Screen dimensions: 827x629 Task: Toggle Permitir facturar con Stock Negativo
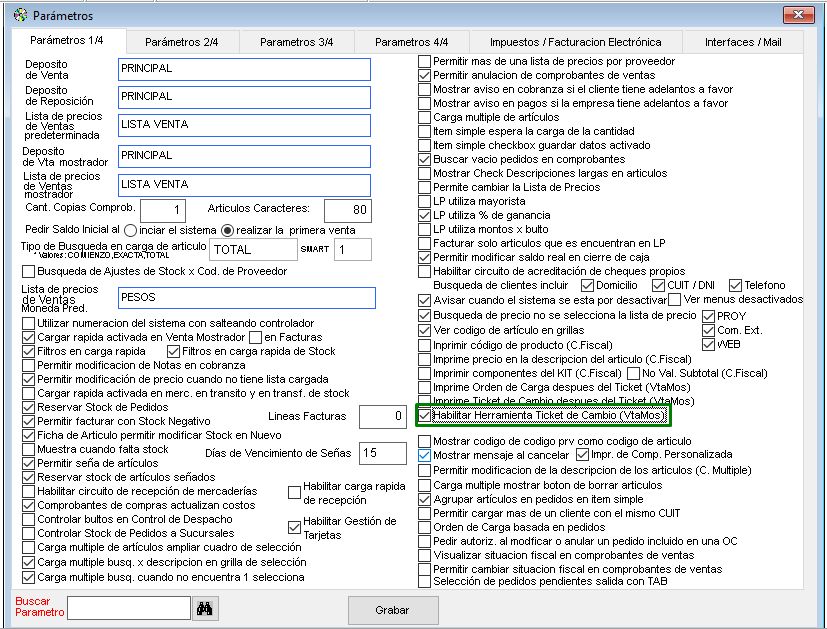coord(28,422)
